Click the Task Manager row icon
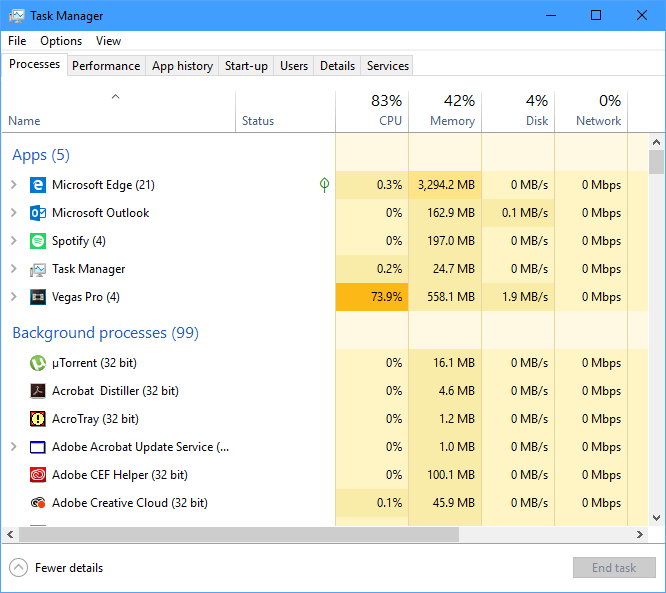Screen dimensions: 666x593 (x=38, y=269)
